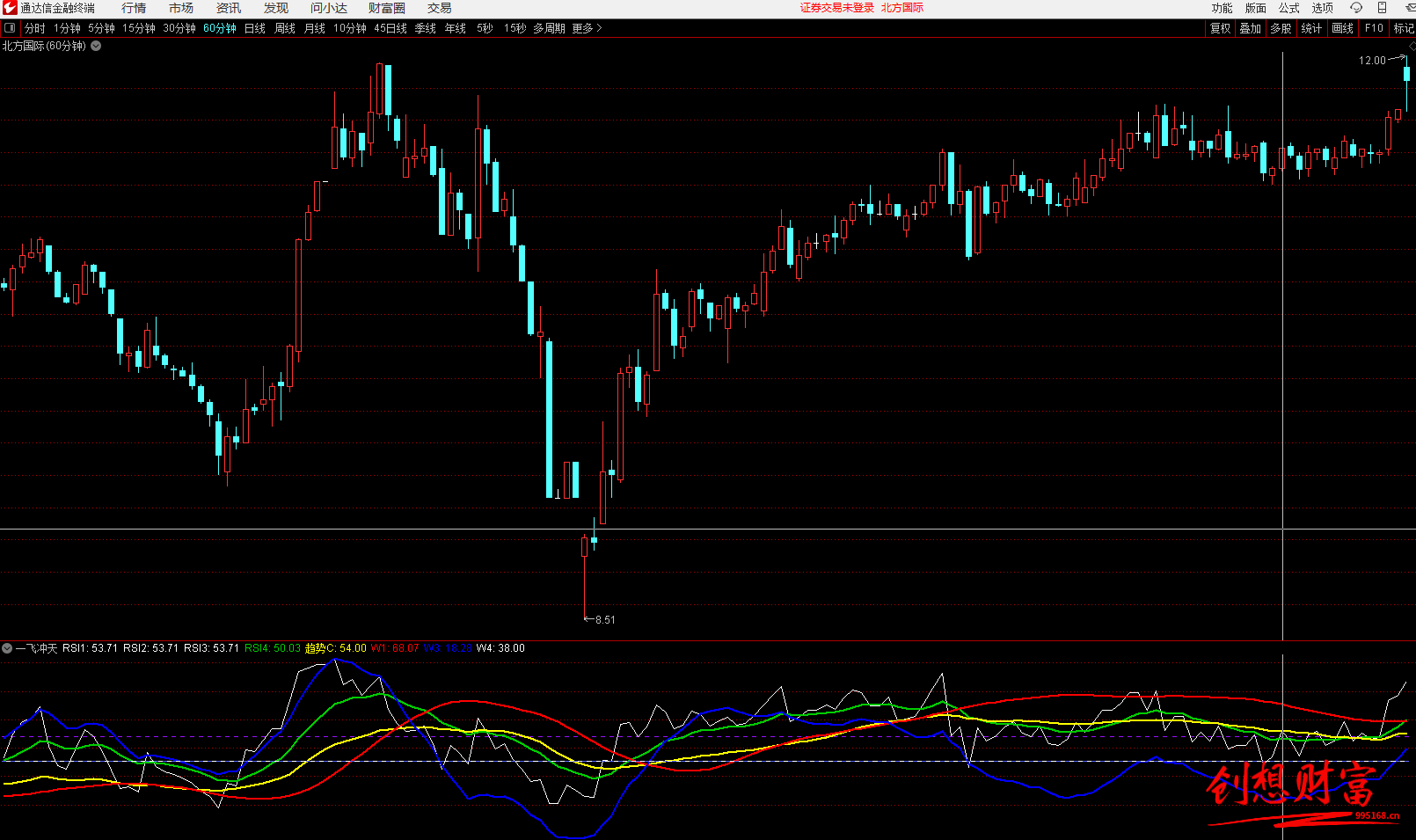Viewport: 1416px width, 840px height.
Task: Click the yellow 趋势C: 54.00 value
Action: (x=336, y=648)
